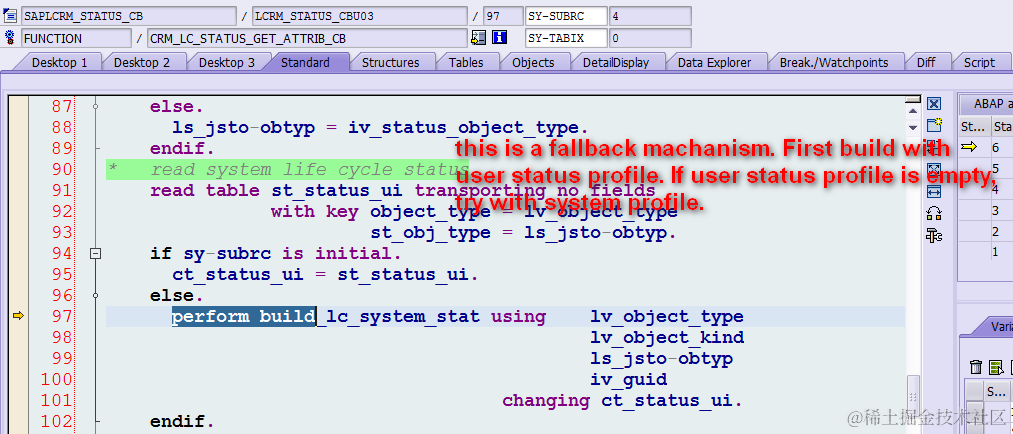Click the full-screen tool icon
This screenshot has height=434, width=1013.
tap(934, 169)
